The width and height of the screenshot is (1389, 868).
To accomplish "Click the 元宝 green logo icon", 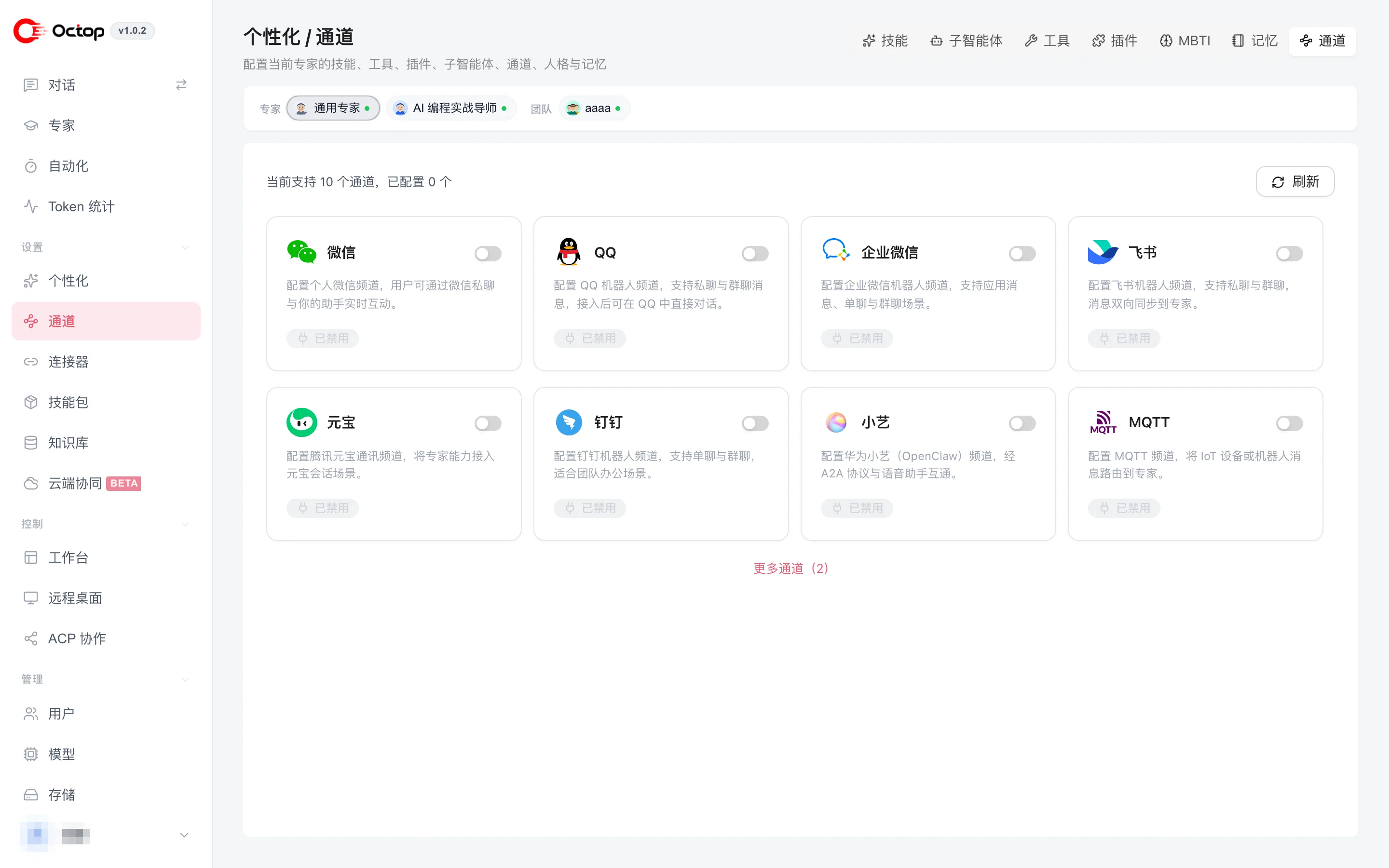I will point(302,422).
